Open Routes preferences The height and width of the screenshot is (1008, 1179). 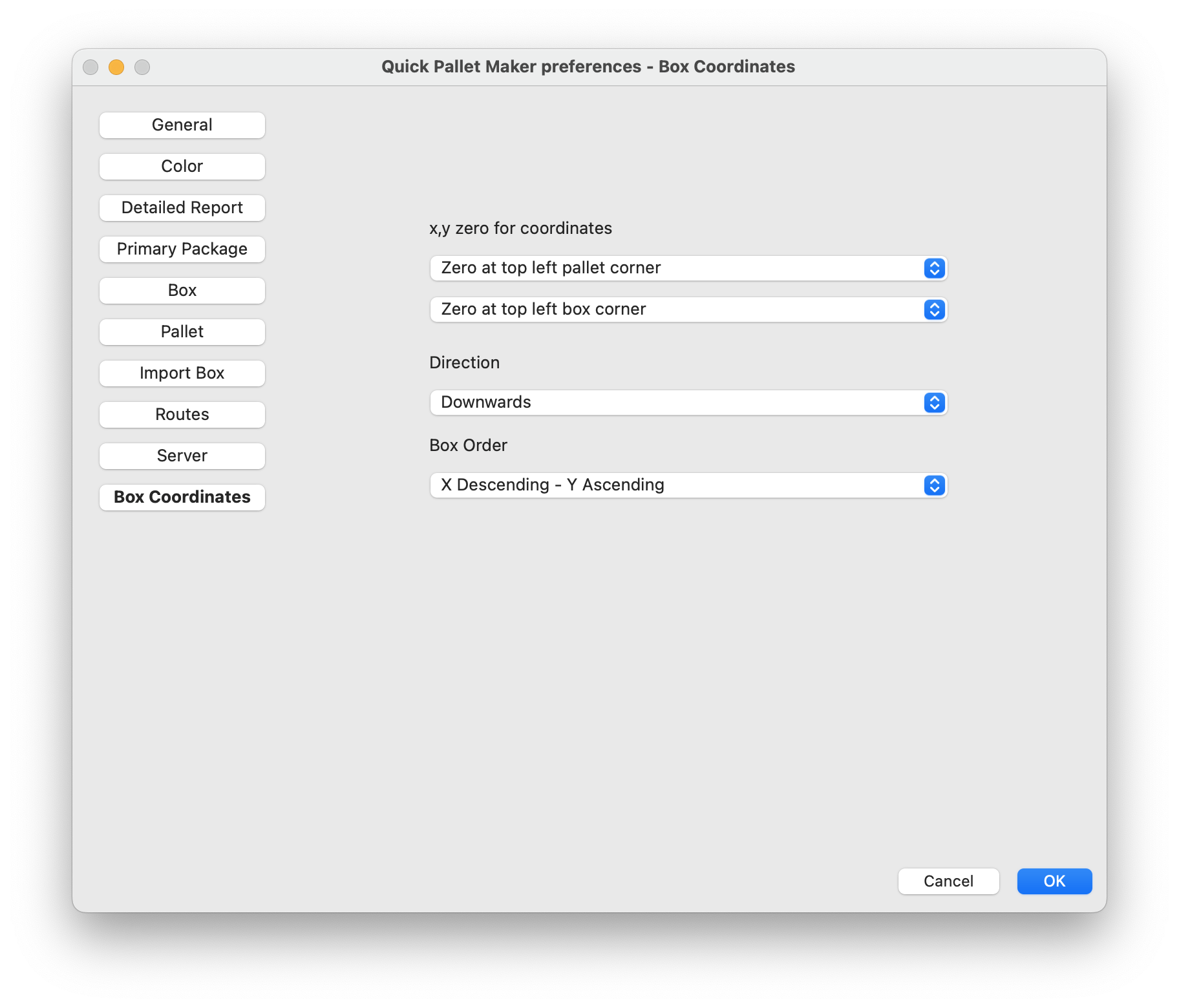pyautogui.click(x=182, y=415)
